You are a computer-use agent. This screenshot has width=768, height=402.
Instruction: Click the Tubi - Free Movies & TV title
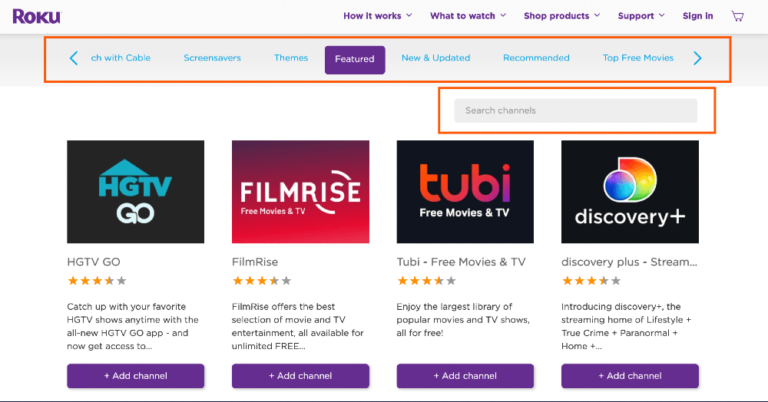pyautogui.click(x=461, y=262)
